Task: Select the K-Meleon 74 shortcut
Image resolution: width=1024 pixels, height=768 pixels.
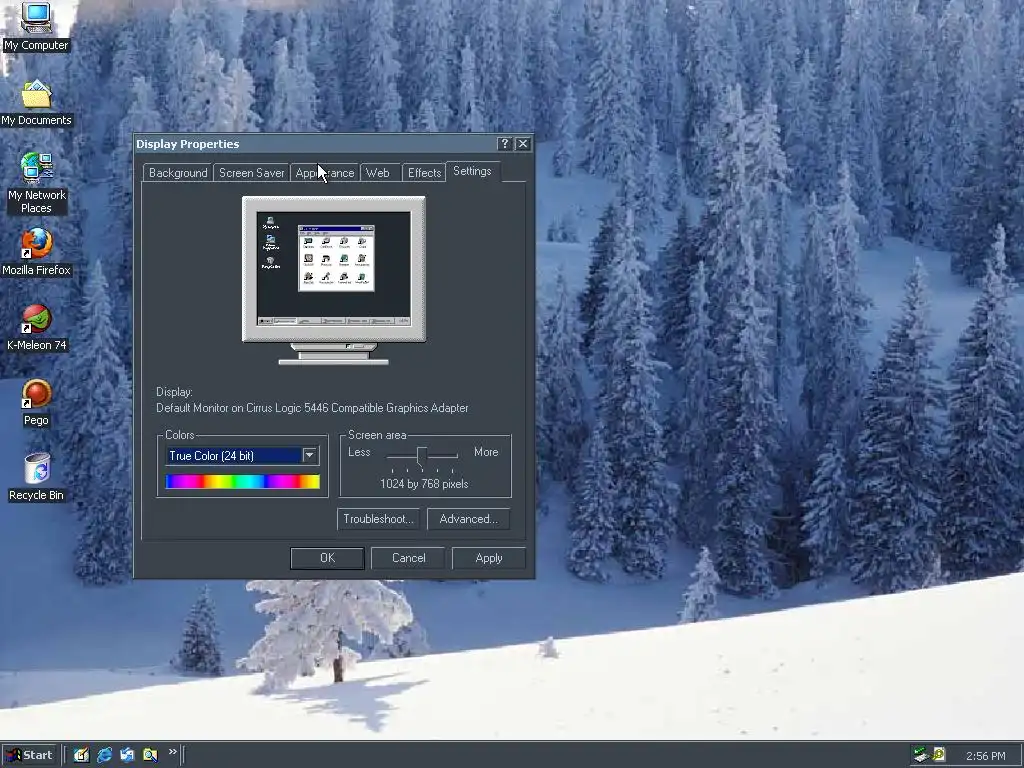Action: tap(36, 328)
